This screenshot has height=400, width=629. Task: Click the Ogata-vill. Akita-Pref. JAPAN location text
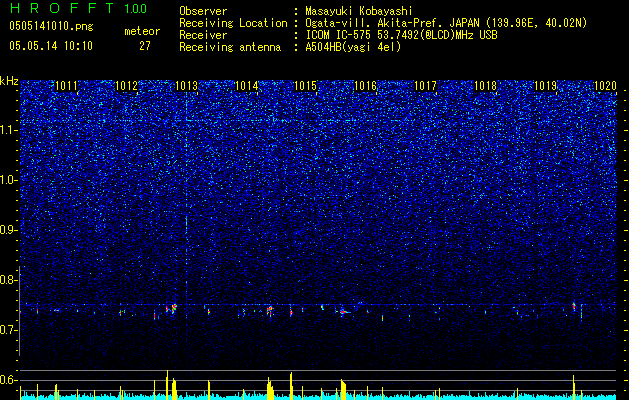tap(446, 23)
